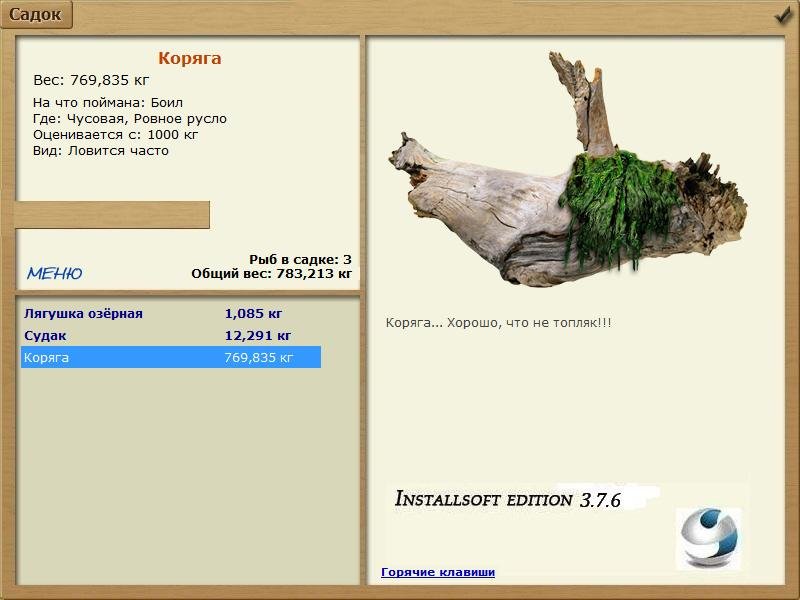Click the Коряга title heading

coord(190,58)
